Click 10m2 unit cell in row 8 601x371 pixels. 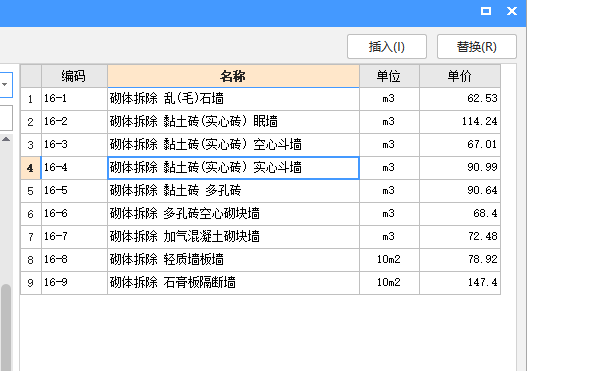(389, 260)
